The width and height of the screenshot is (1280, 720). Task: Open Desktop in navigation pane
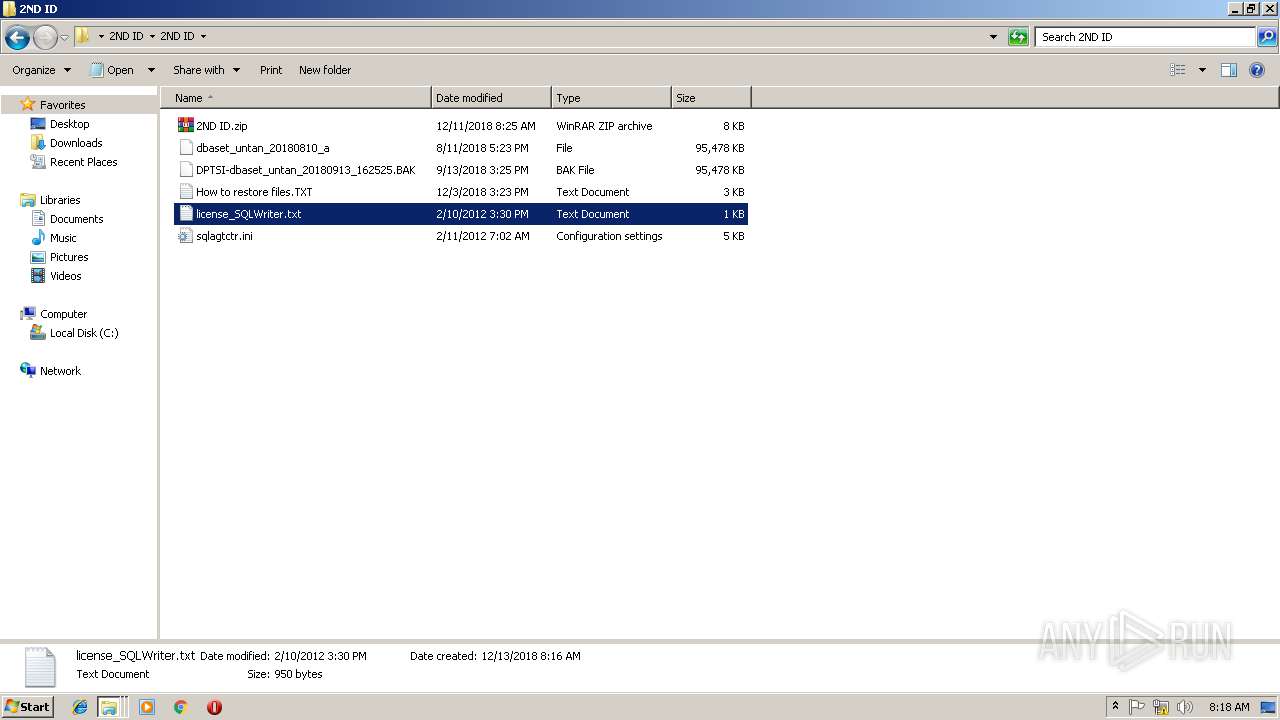(x=69, y=124)
